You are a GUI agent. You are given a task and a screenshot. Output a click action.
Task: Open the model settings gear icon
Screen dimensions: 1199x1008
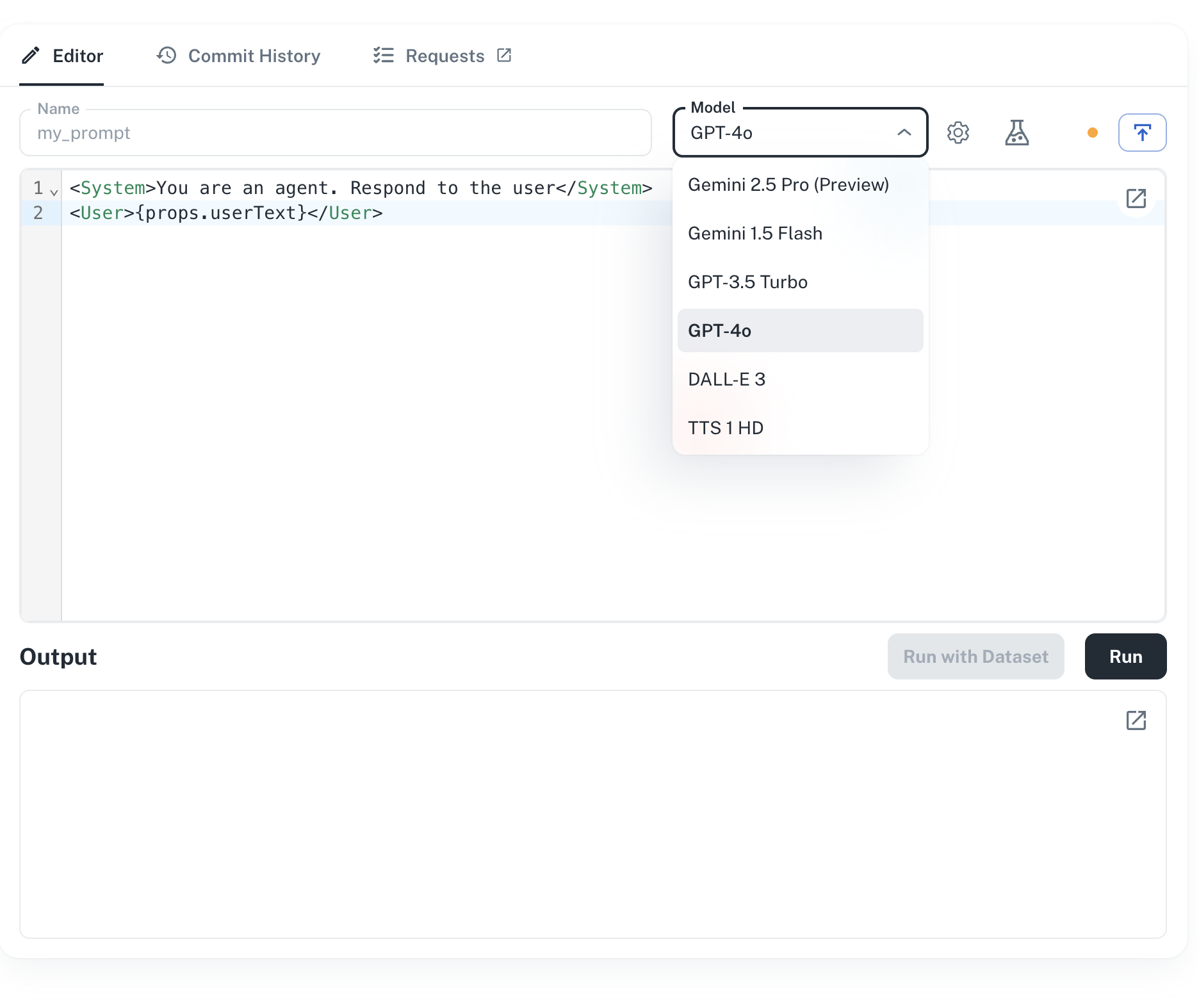tap(958, 133)
